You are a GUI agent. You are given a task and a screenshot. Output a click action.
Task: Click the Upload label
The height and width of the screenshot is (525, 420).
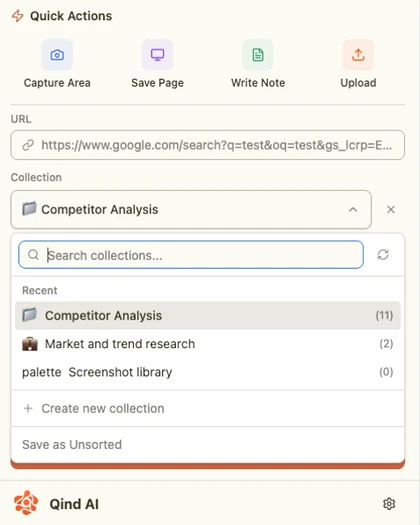point(358,83)
